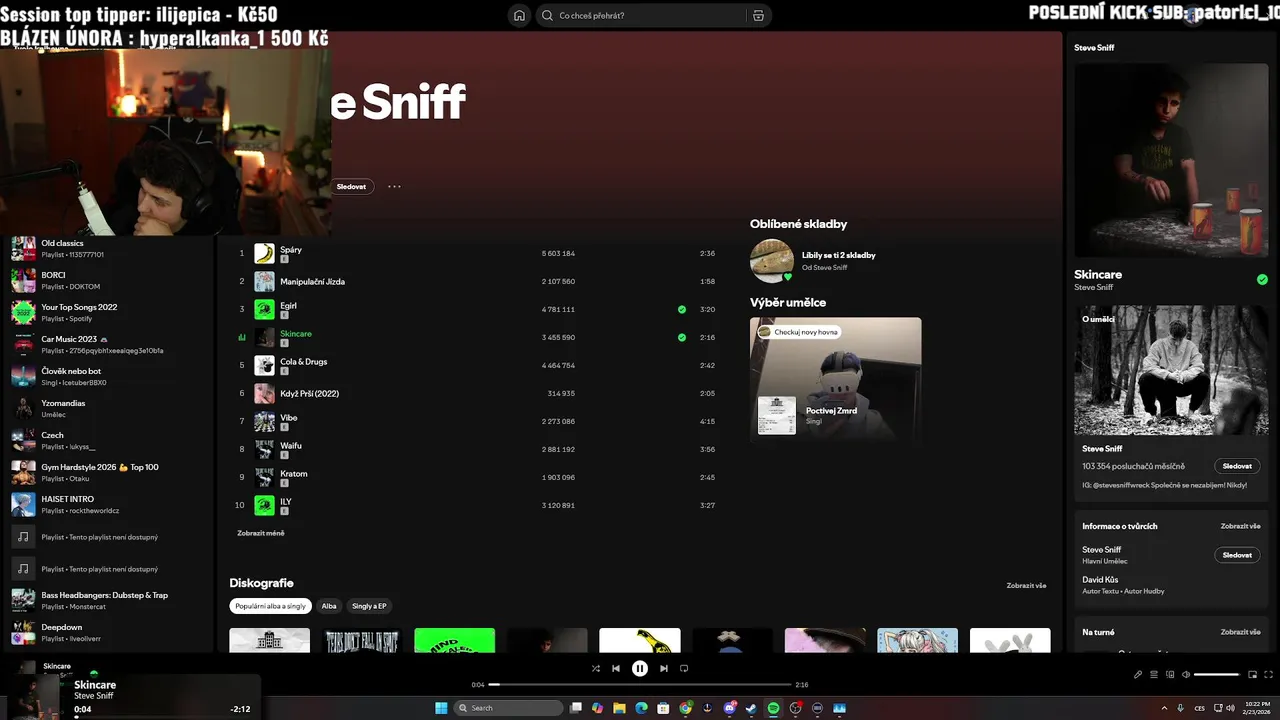Open the artist Yzomandias in library
The image size is (1280, 720).
coord(110,409)
